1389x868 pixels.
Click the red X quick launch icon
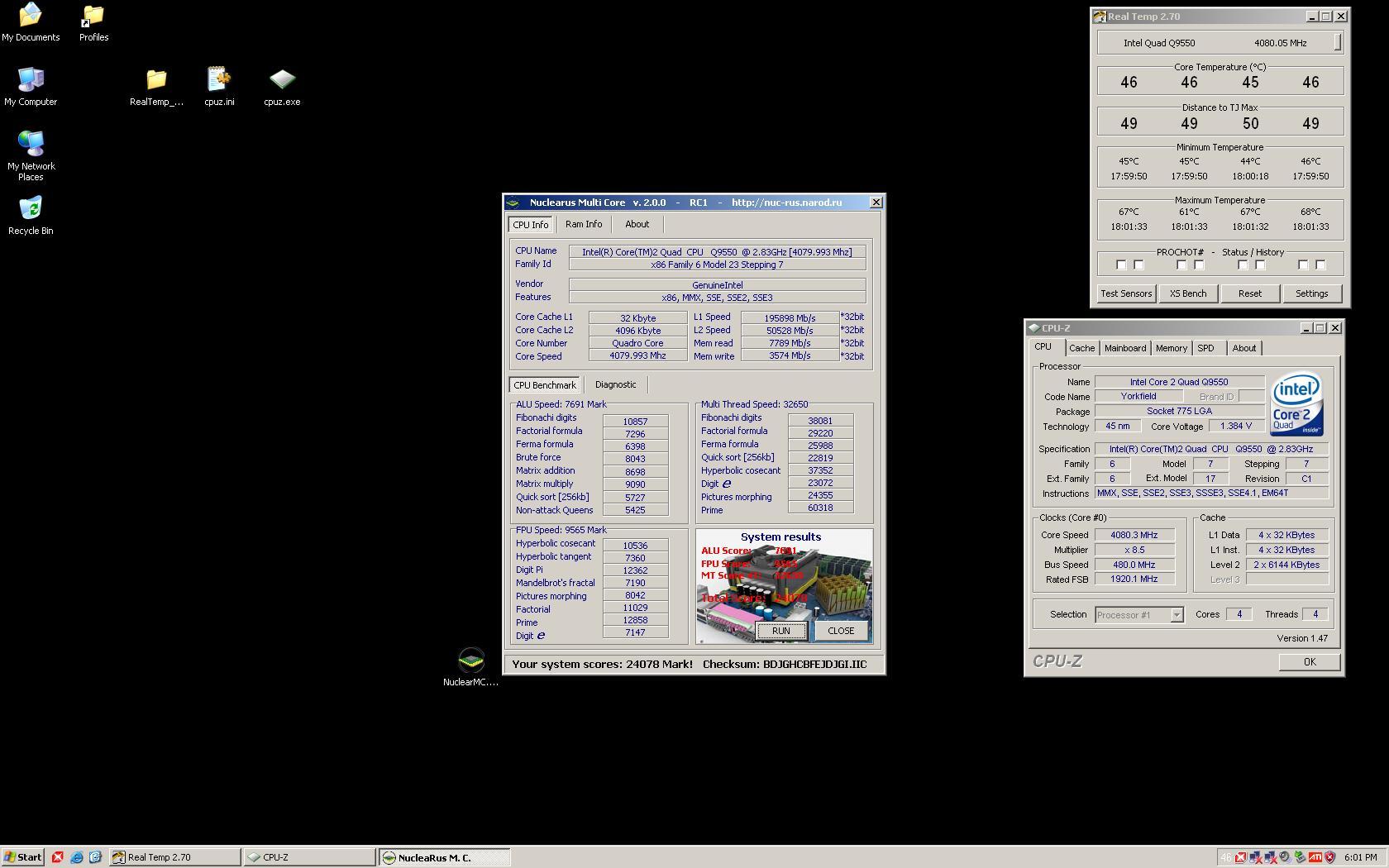point(57,857)
